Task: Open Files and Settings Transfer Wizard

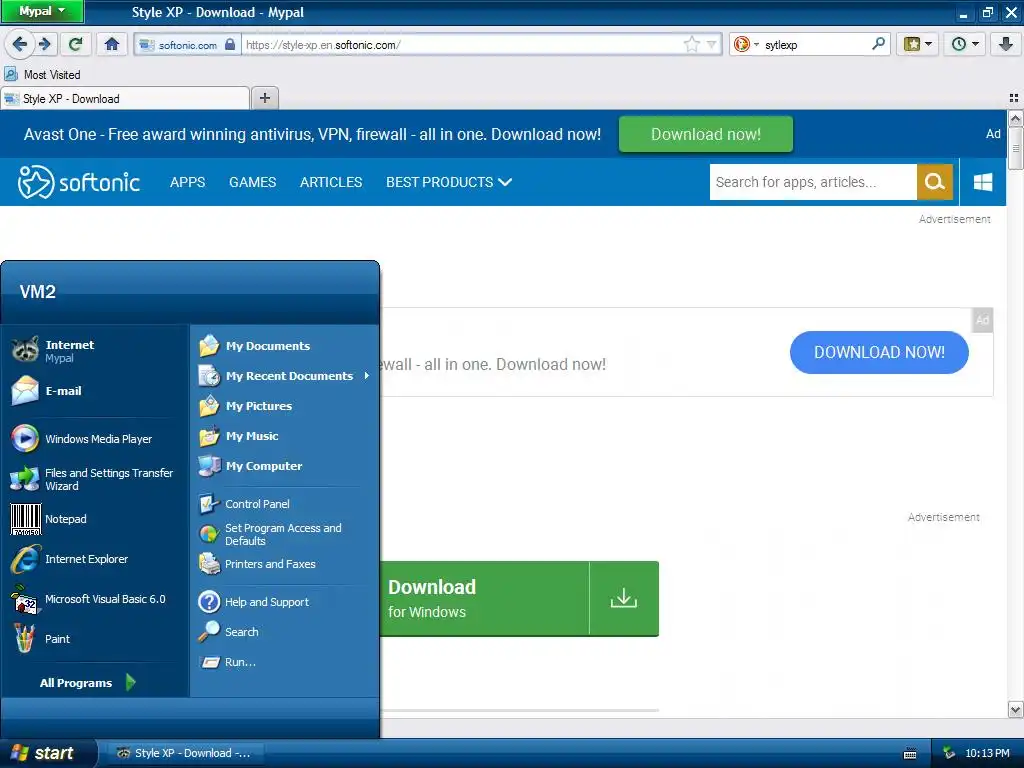Action: 95,479
